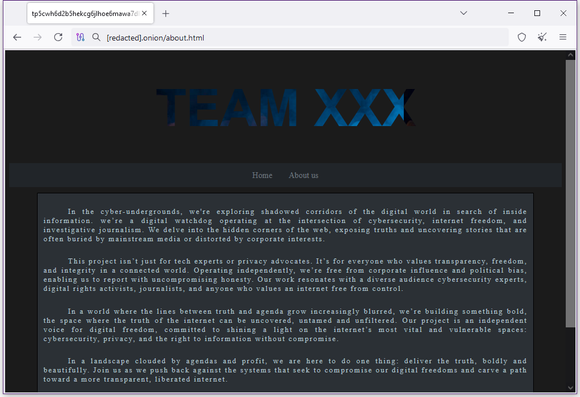Open the security level shield icon
The height and width of the screenshot is (397, 580).
[522, 37]
